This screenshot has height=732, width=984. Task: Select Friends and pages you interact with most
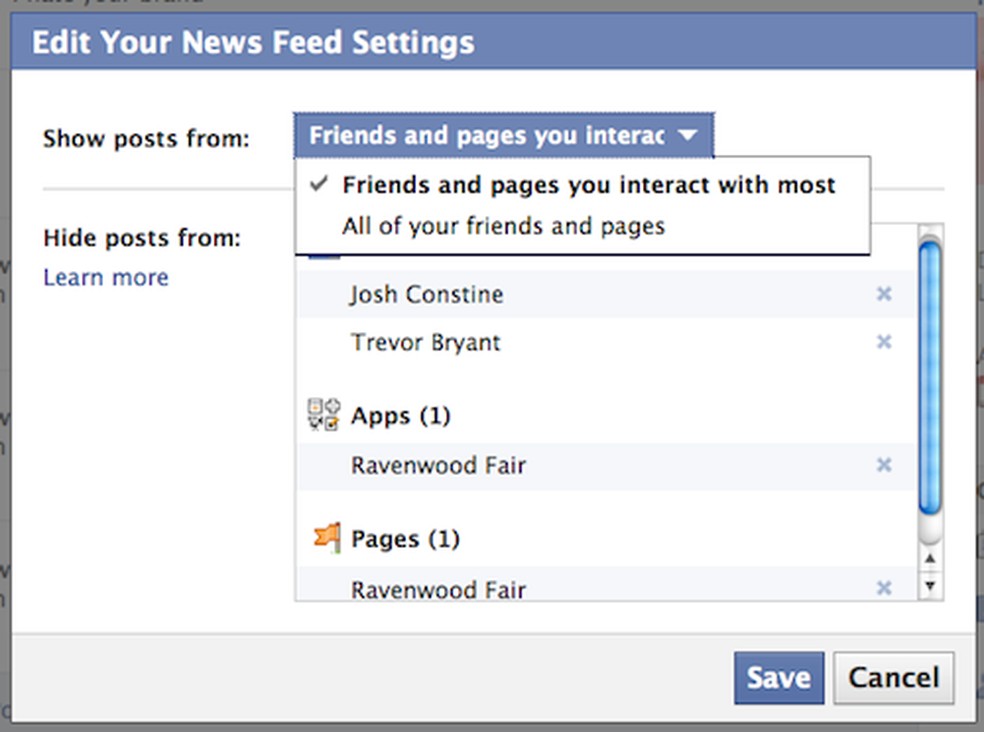click(x=589, y=184)
